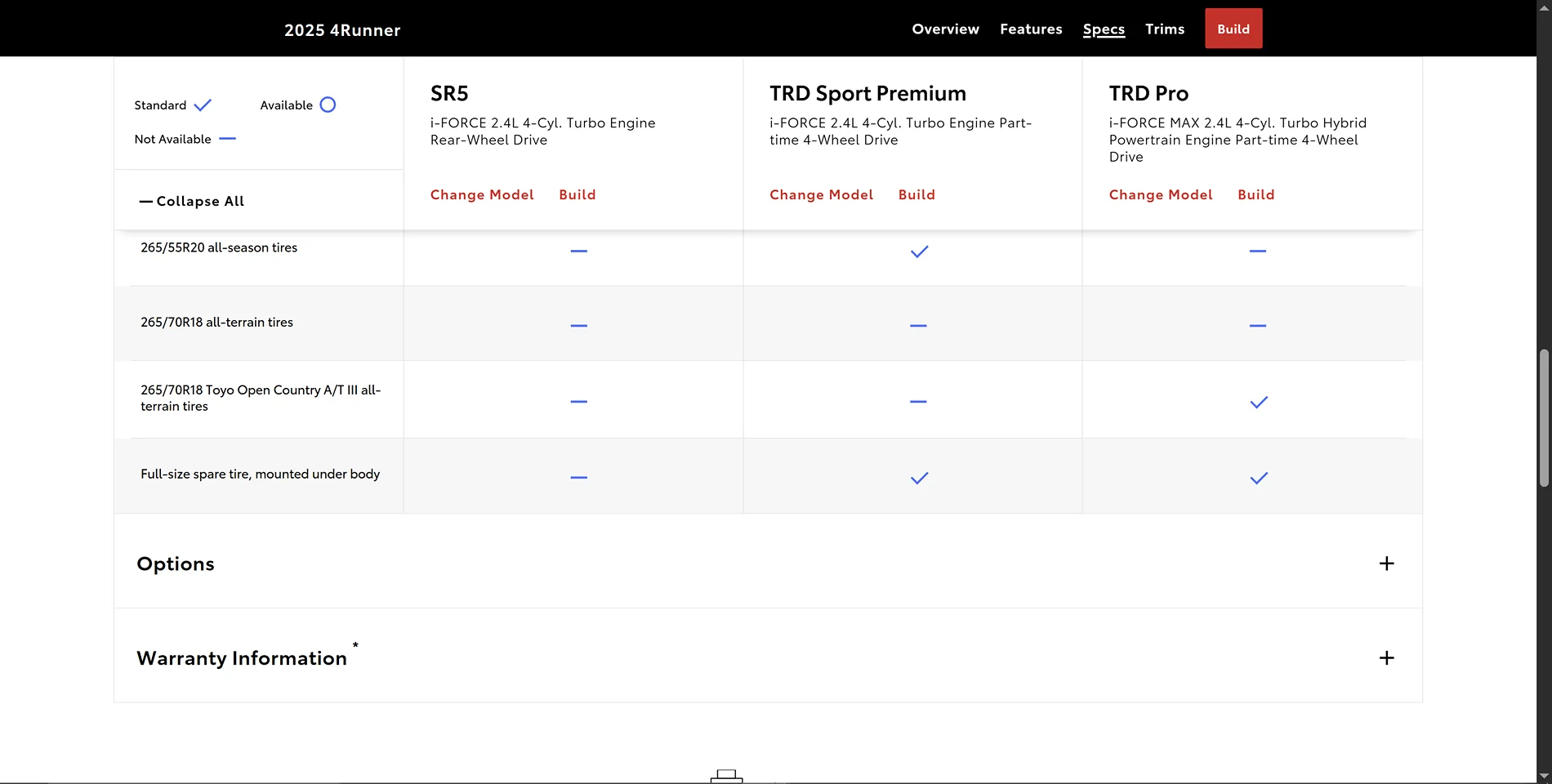Change Model for the SR5 trim
This screenshot has width=1552, height=784.
pos(481,194)
